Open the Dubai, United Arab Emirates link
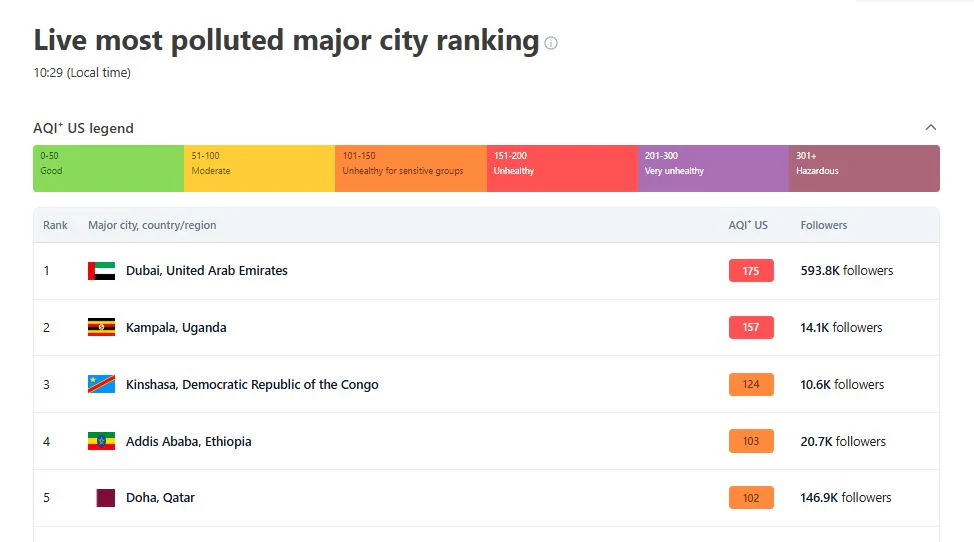974x542 pixels. 206,271
